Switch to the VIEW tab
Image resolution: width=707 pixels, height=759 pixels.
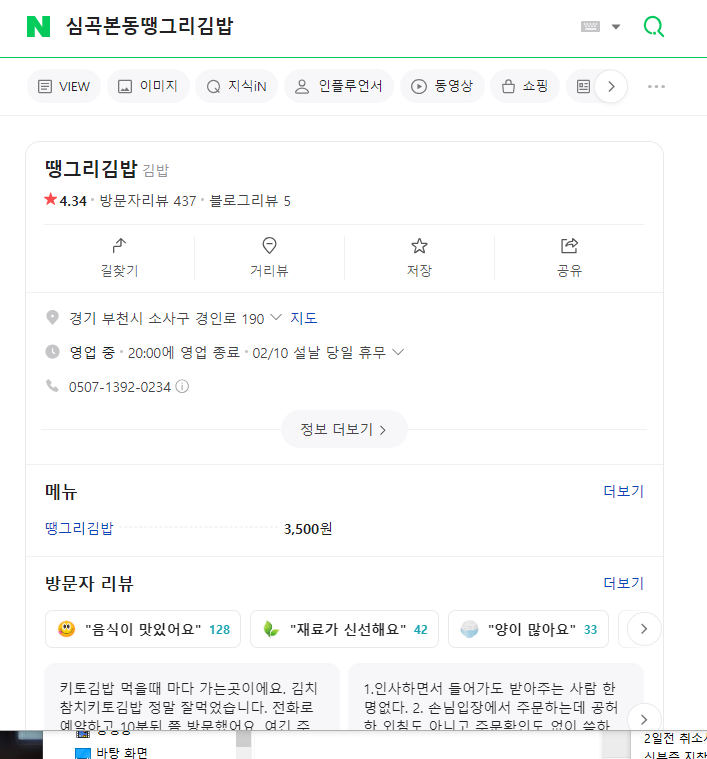tap(64, 86)
